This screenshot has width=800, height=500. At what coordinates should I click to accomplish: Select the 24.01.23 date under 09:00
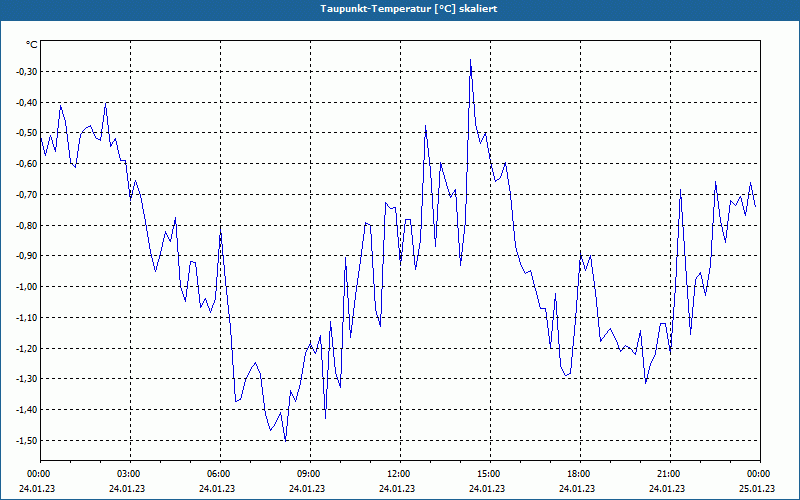(307, 488)
